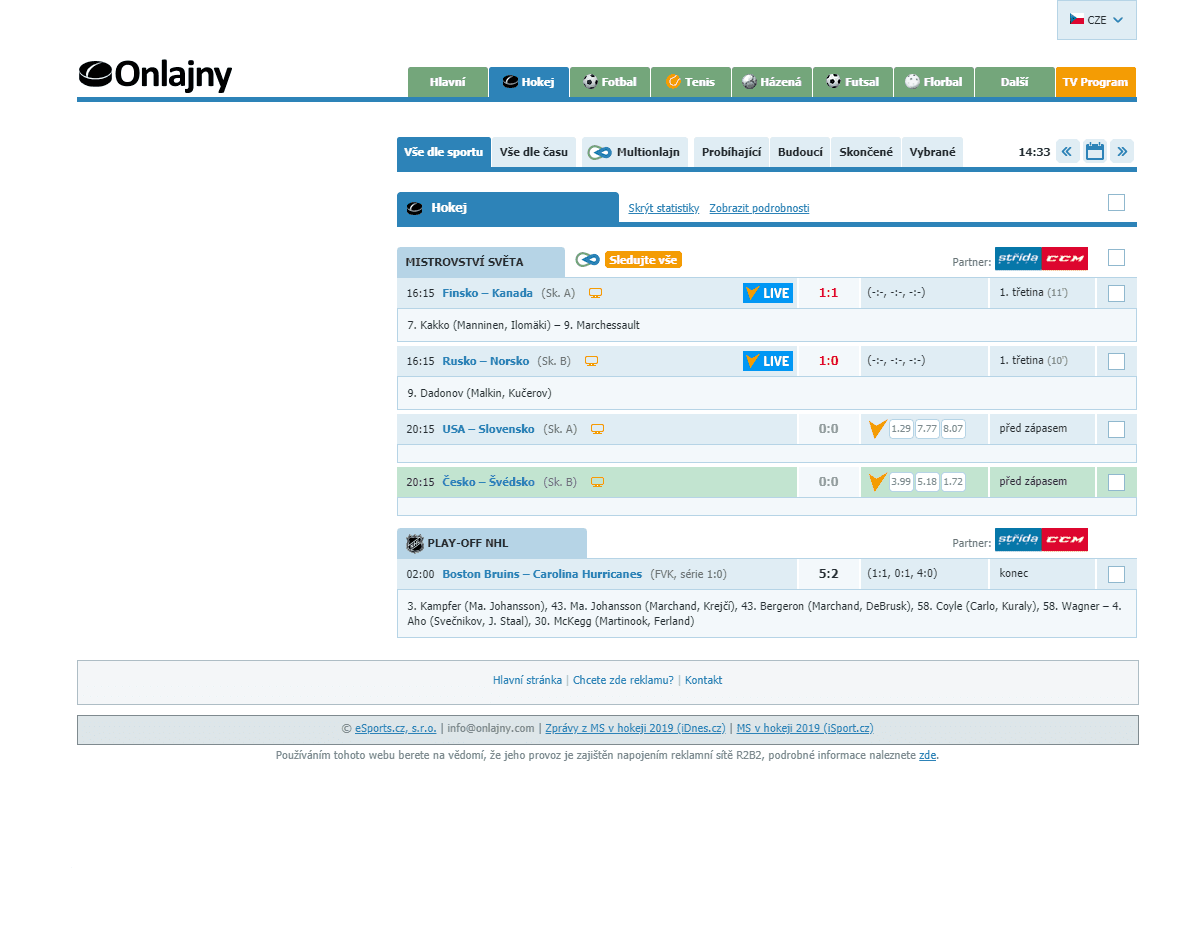Click odds 1.72 for Švédsko win
The image size is (1196, 940).
(x=953, y=482)
